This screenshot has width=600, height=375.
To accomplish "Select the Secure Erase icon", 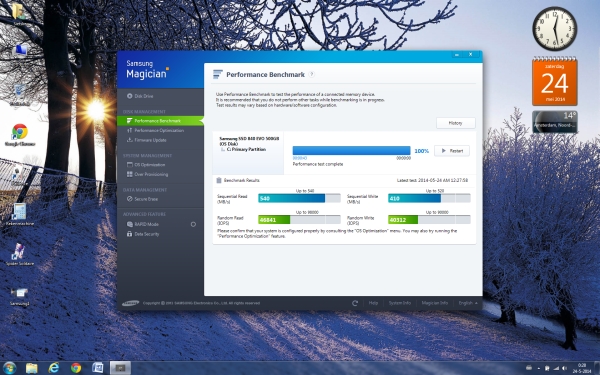I will (x=130, y=199).
